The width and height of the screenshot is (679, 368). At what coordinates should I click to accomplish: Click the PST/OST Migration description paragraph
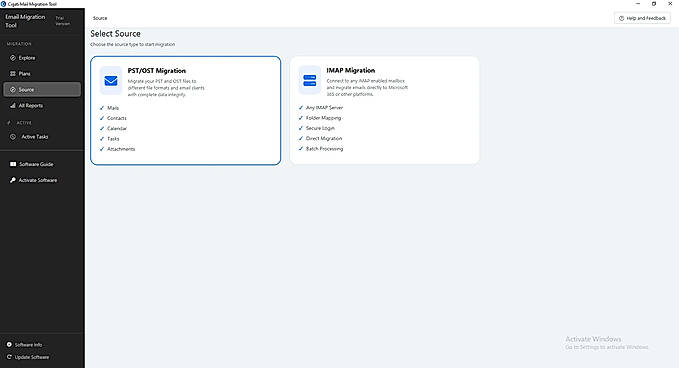click(166, 88)
